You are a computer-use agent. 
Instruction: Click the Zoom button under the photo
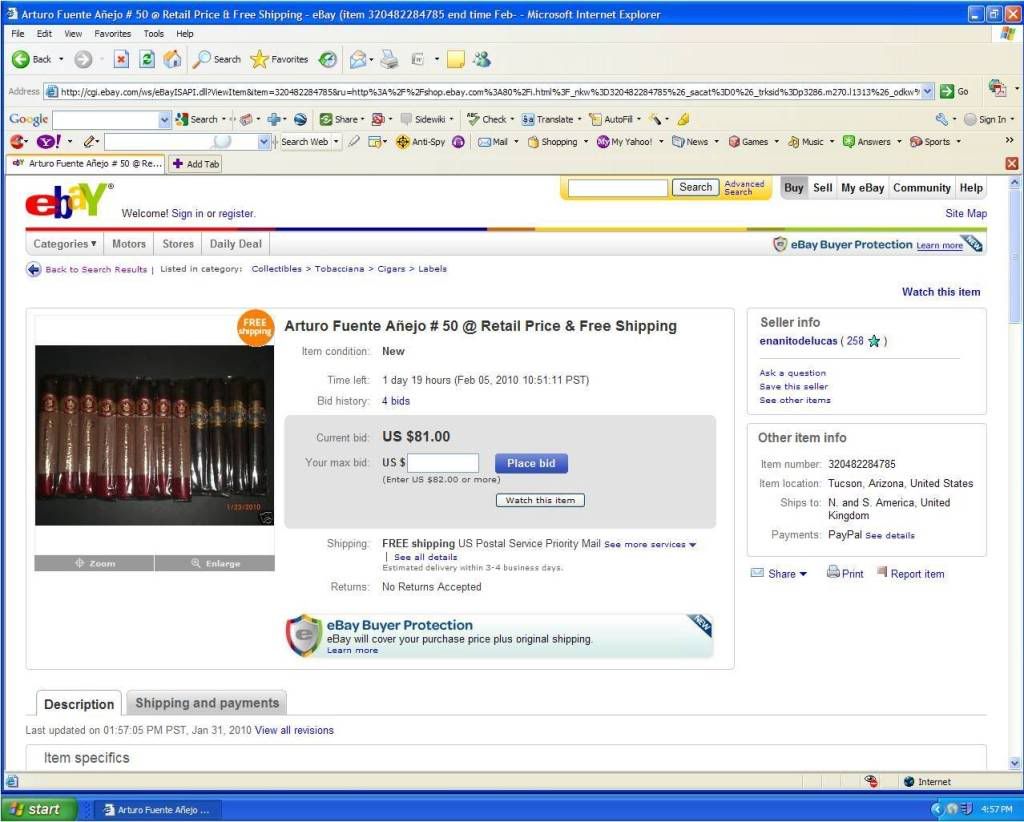(x=95, y=563)
